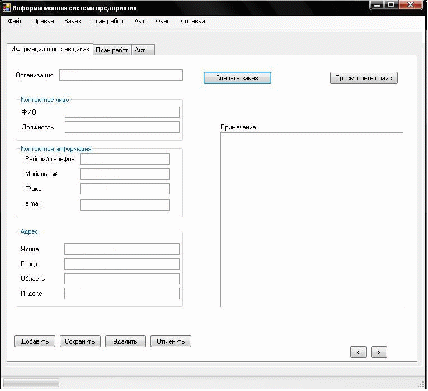The height and width of the screenshot is (391, 428).
Task: Switch to the План работ tab
Action: [x=112, y=50]
